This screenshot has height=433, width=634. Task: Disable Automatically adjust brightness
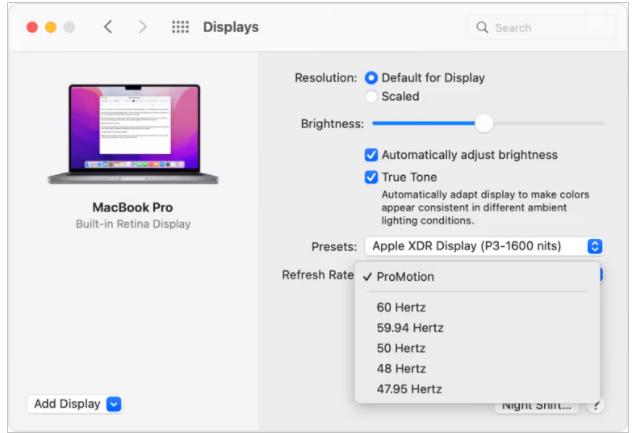(x=371, y=155)
